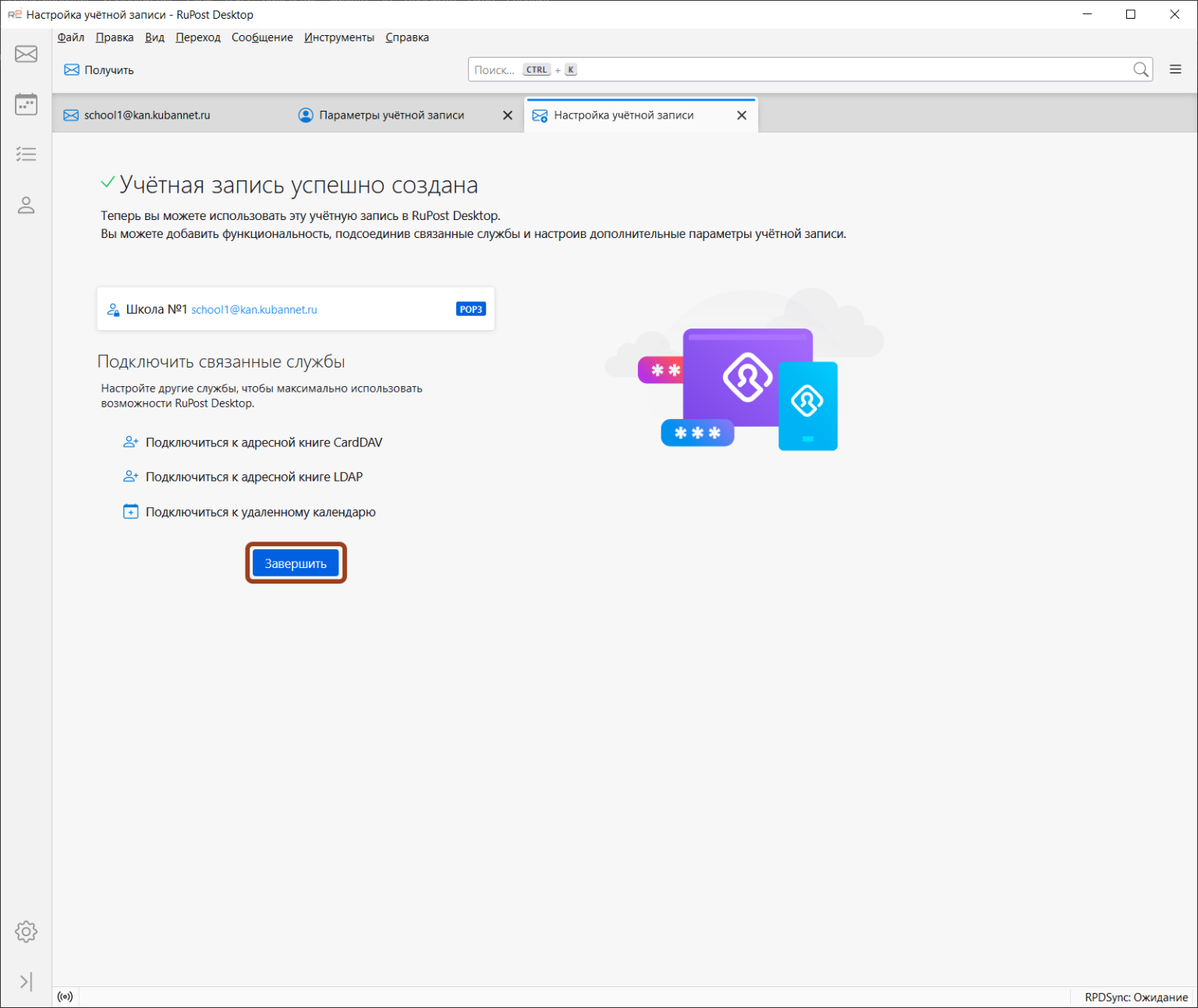Click Подключиться к удаленному календарю

coord(261,512)
